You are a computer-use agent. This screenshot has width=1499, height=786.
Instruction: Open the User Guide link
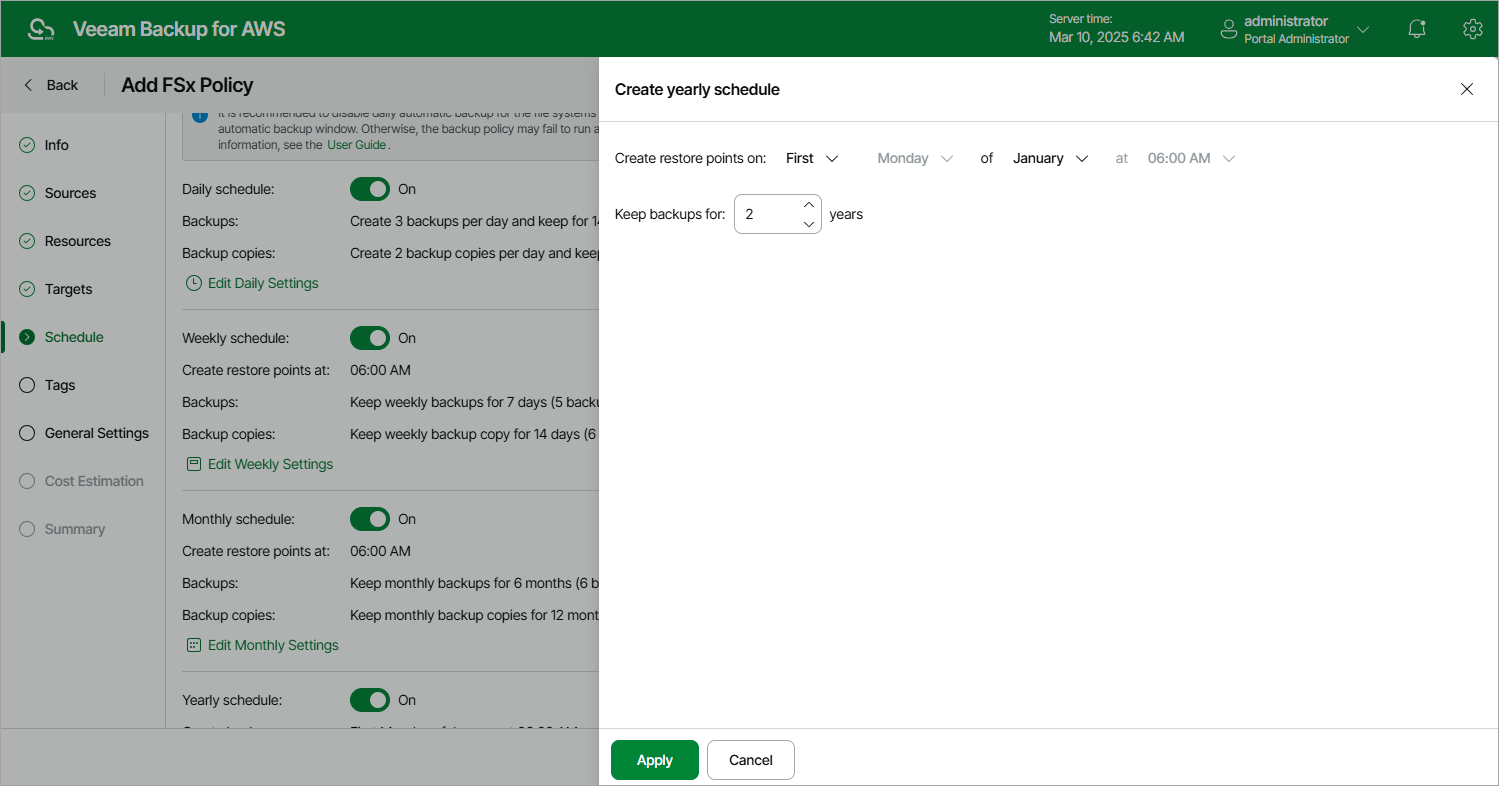point(357,144)
